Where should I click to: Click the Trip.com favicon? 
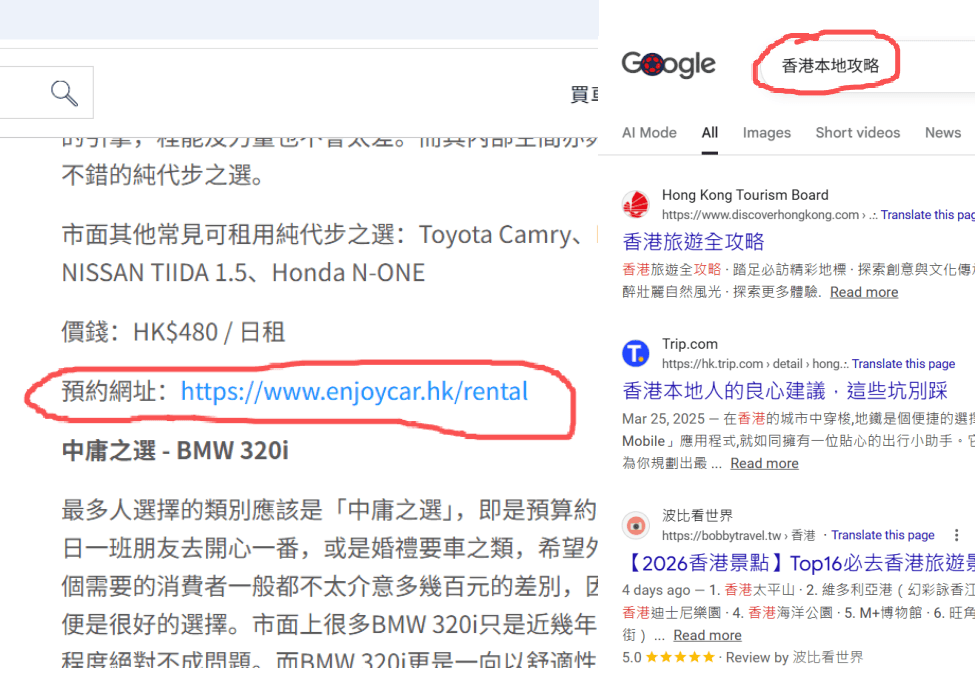click(x=635, y=354)
